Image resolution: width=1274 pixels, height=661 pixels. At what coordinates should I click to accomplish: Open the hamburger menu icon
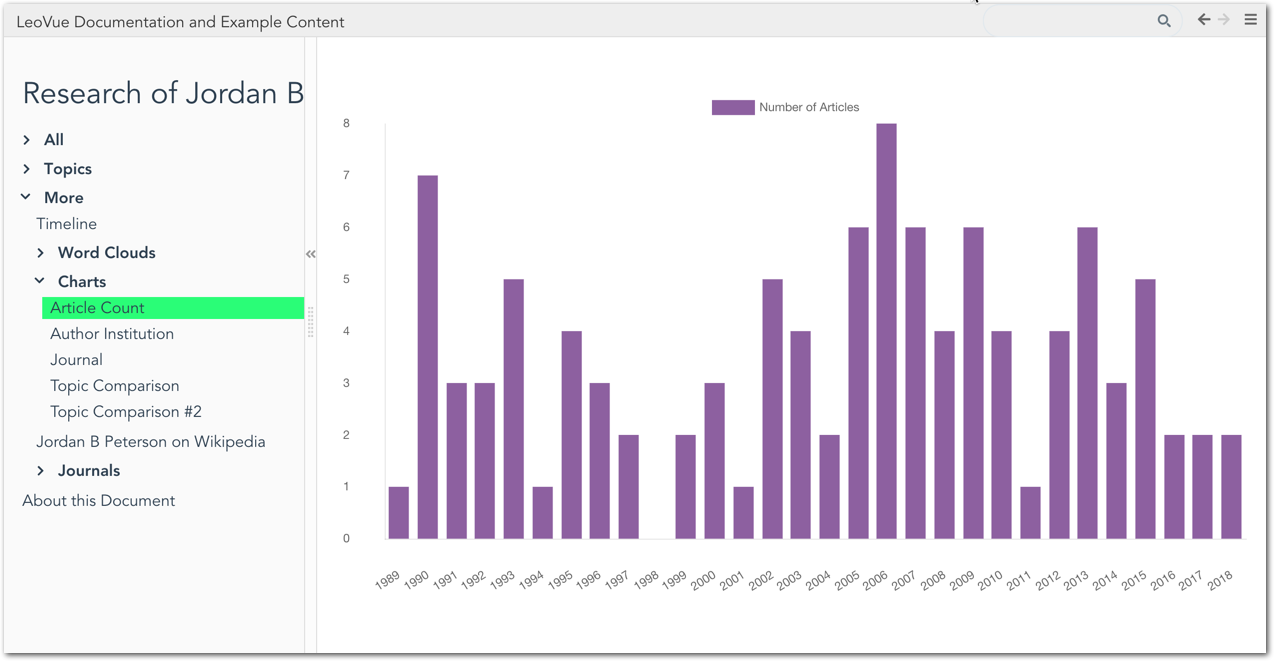pyautogui.click(x=1250, y=19)
